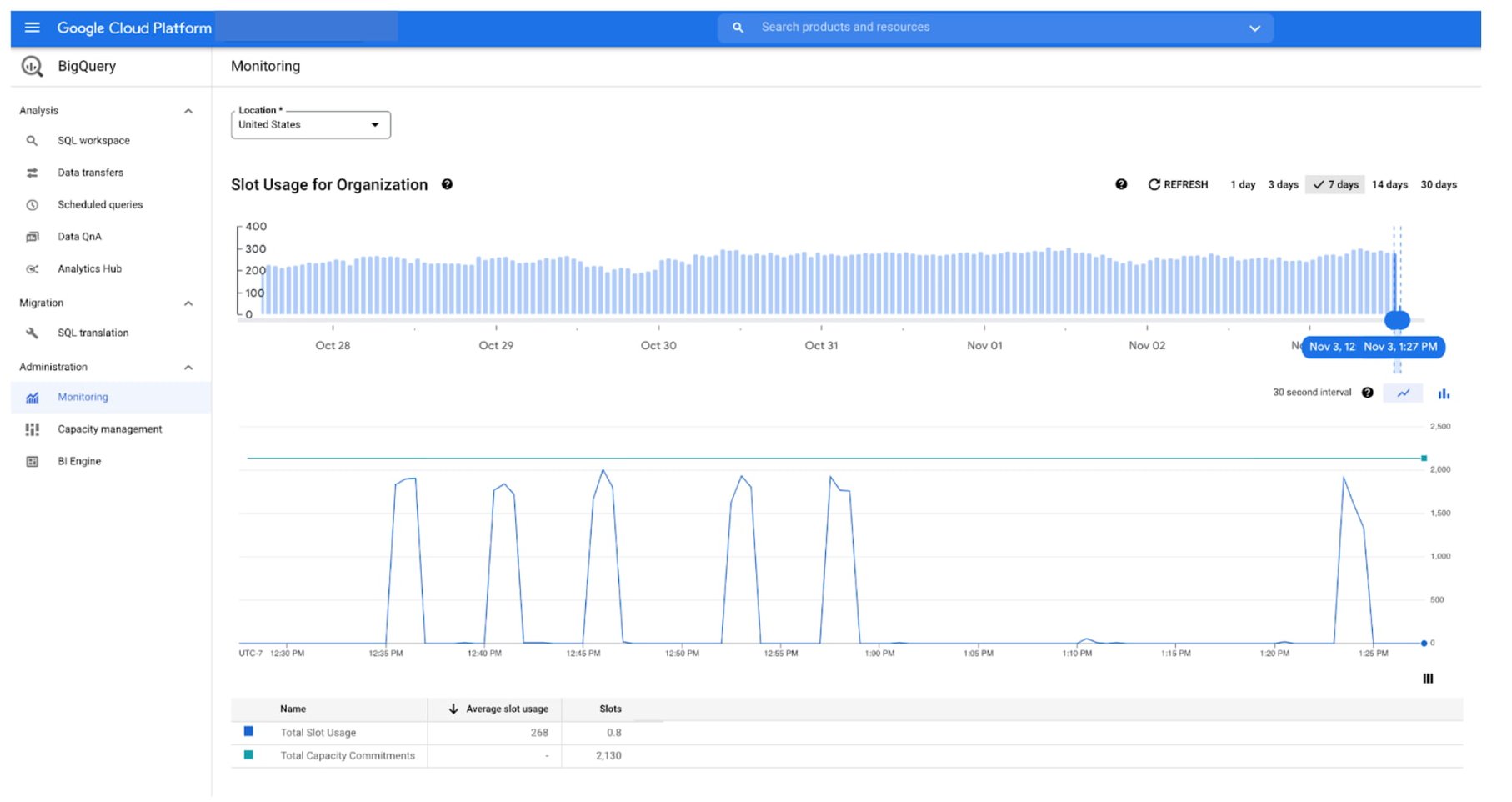This screenshot has width=1512, height=802.
Task: Open Capacity management page
Action: coord(109,429)
